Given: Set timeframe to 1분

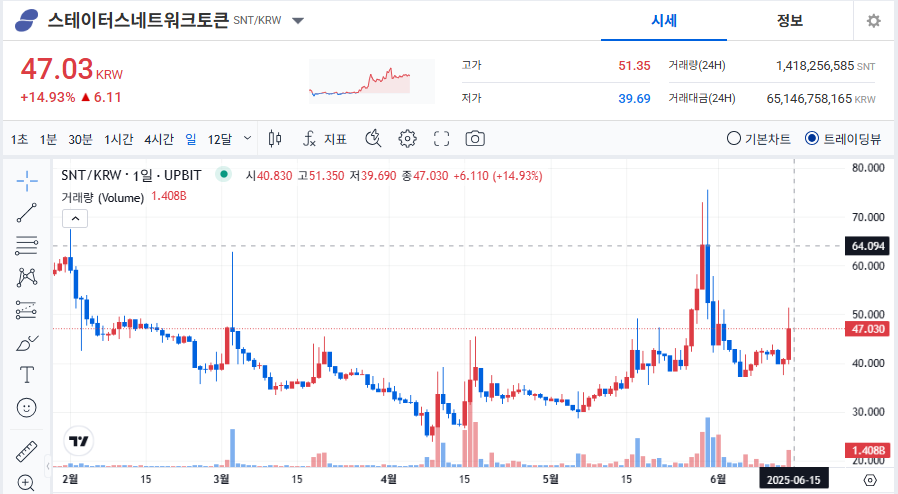Looking at the screenshot, I should click(48, 139).
